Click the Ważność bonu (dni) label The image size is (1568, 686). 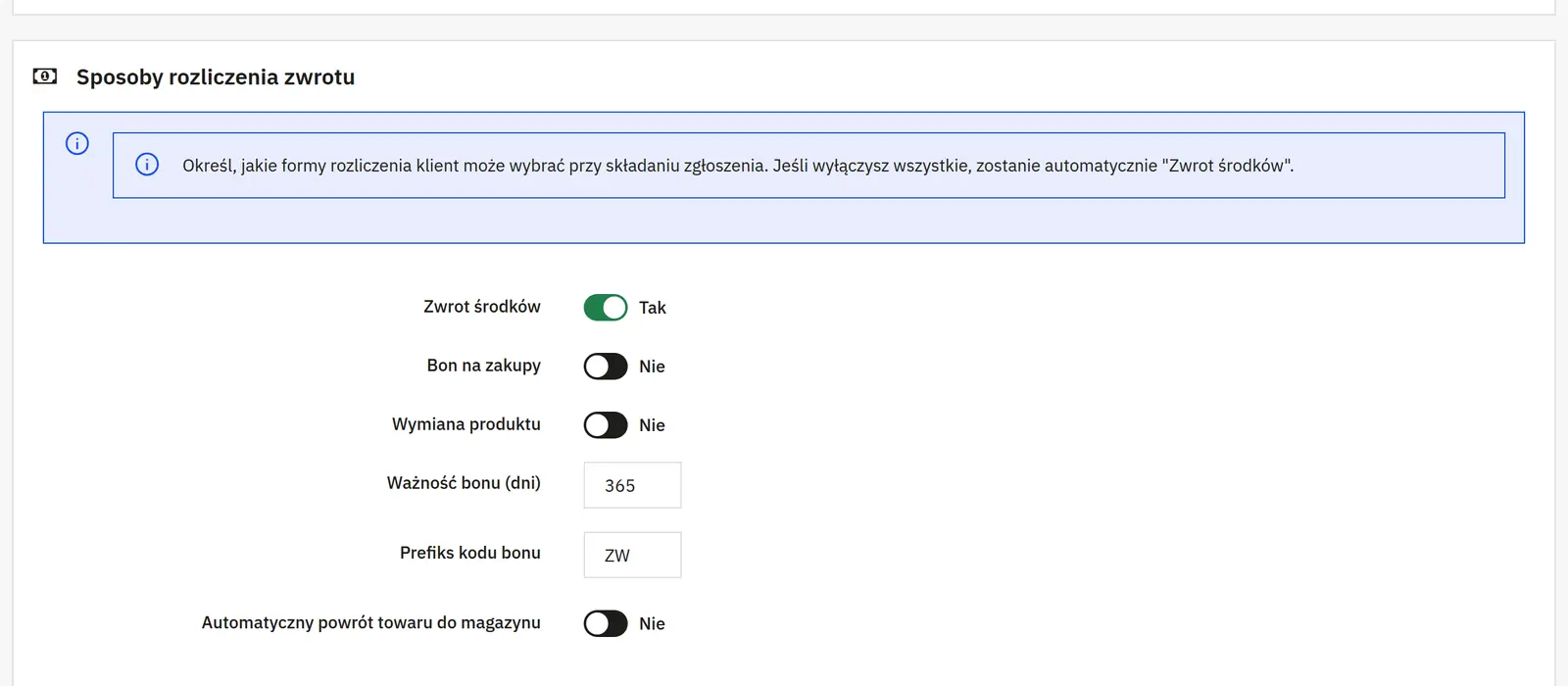[464, 483]
